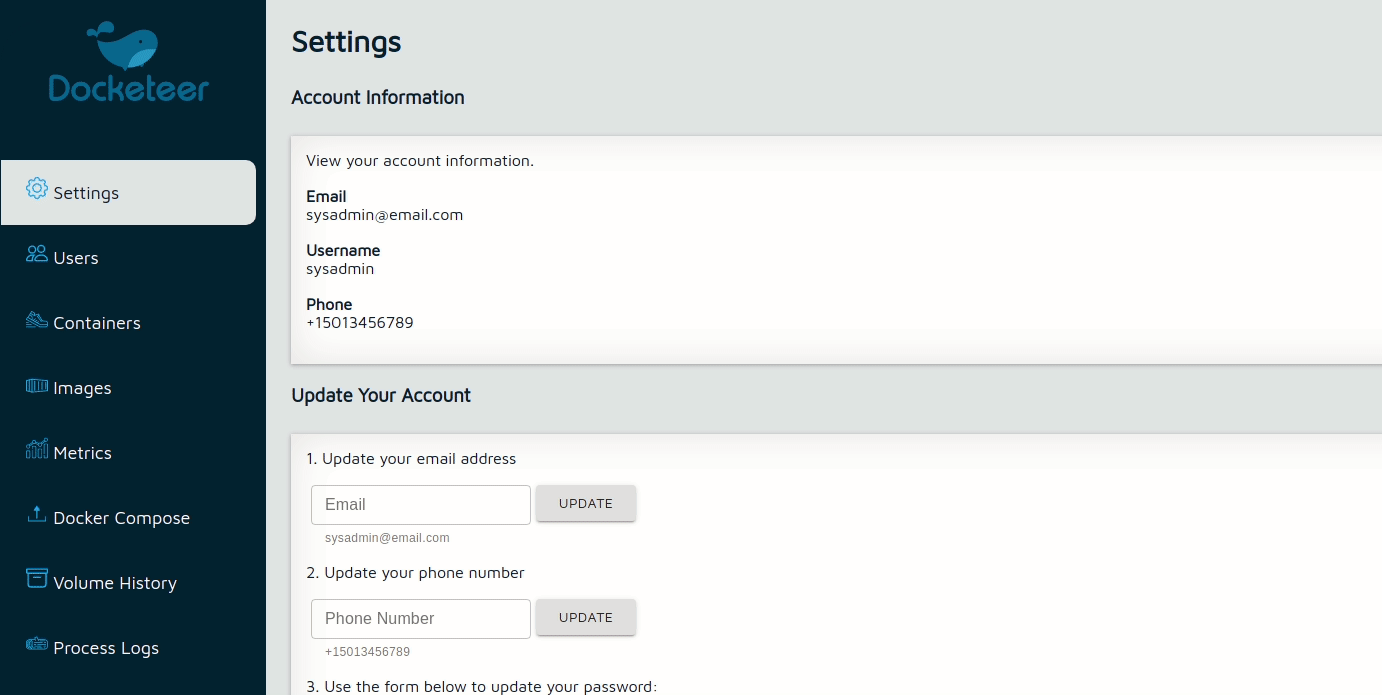The width and height of the screenshot is (1382, 695).
Task: Click 'View your account information.' text
Action: (x=420, y=161)
